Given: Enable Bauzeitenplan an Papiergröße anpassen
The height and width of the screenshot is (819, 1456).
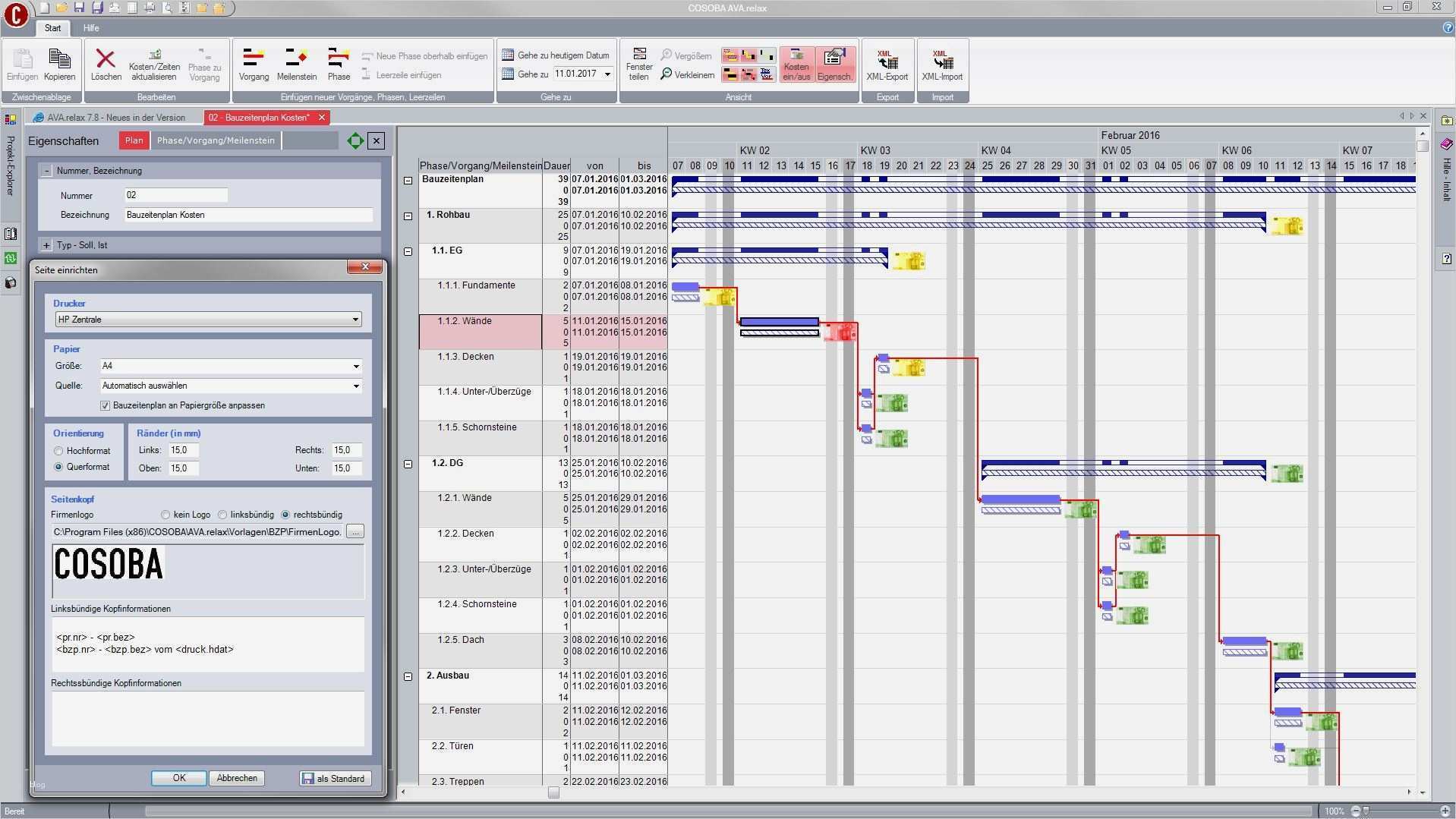Looking at the screenshot, I should coord(106,405).
